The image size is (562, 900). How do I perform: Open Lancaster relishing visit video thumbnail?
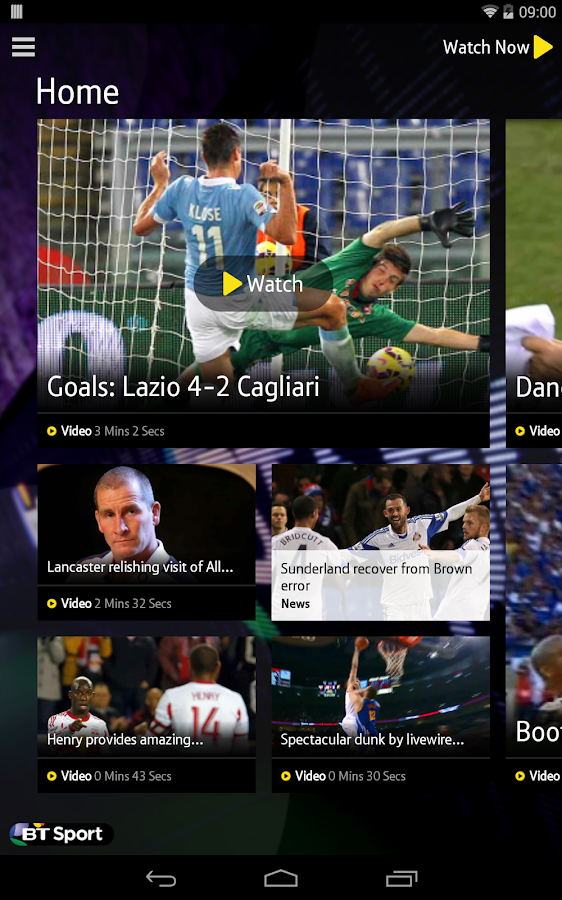146,525
